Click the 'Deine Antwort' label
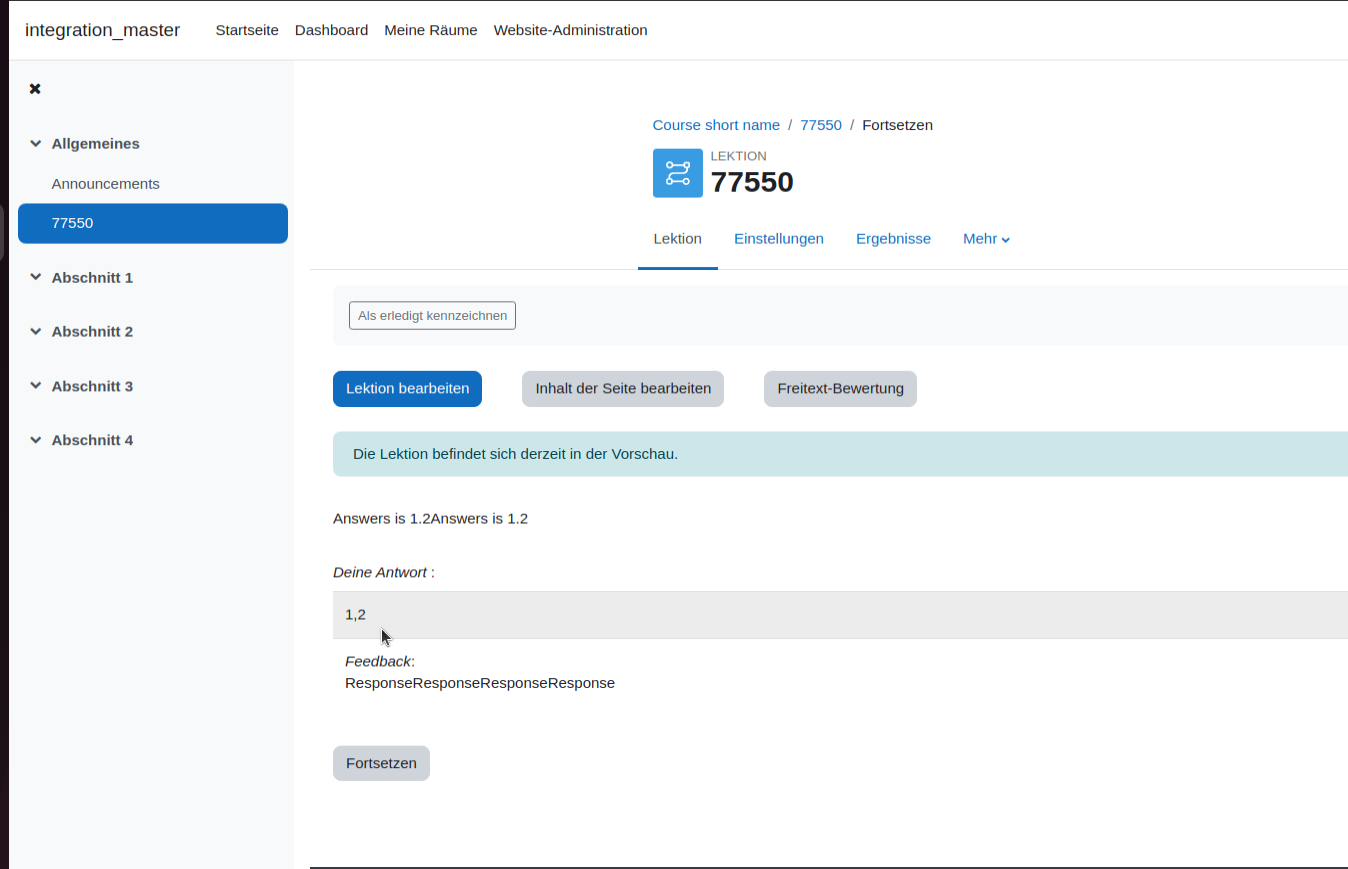 380,573
